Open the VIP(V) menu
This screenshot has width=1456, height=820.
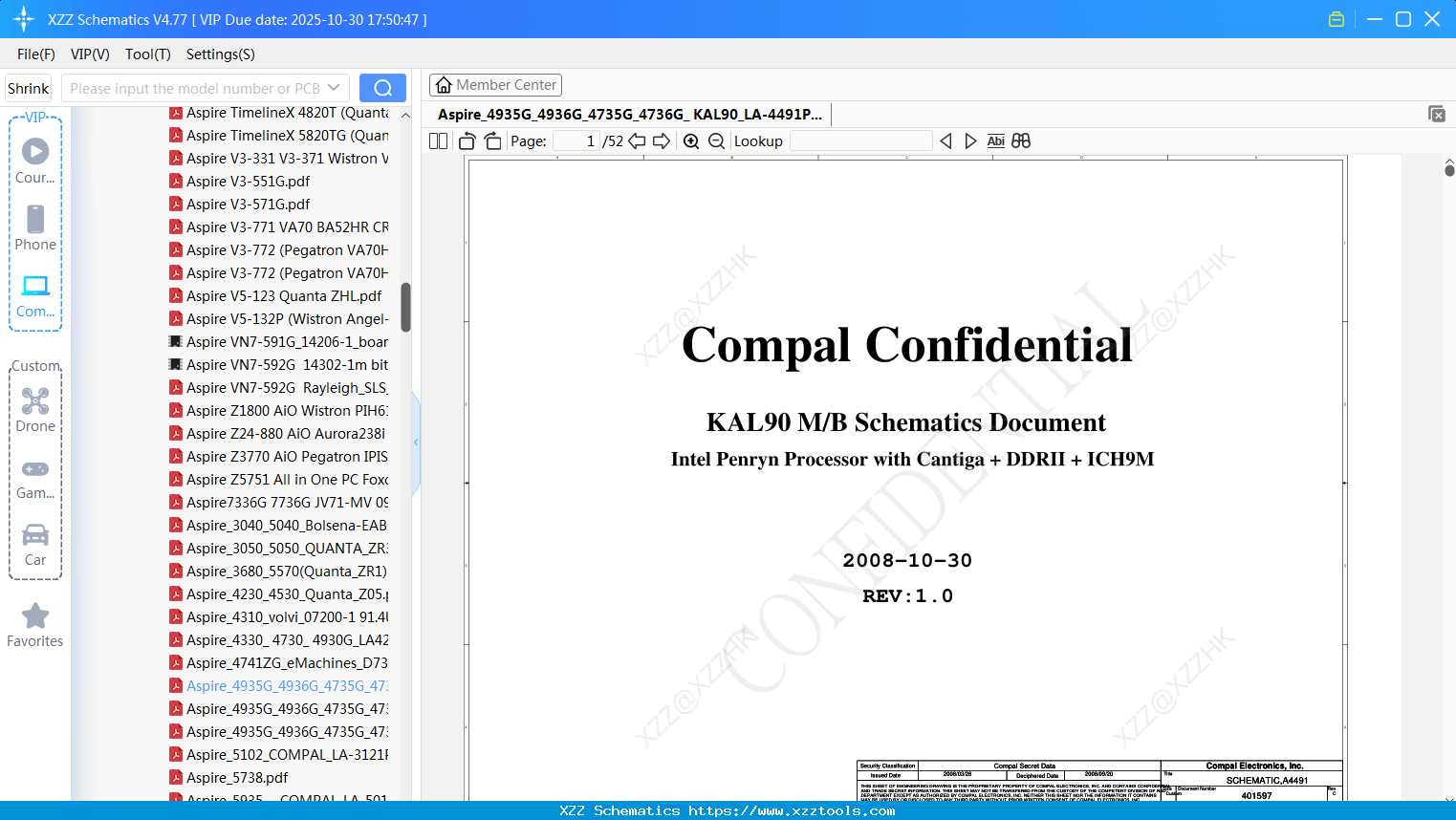point(90,54)
